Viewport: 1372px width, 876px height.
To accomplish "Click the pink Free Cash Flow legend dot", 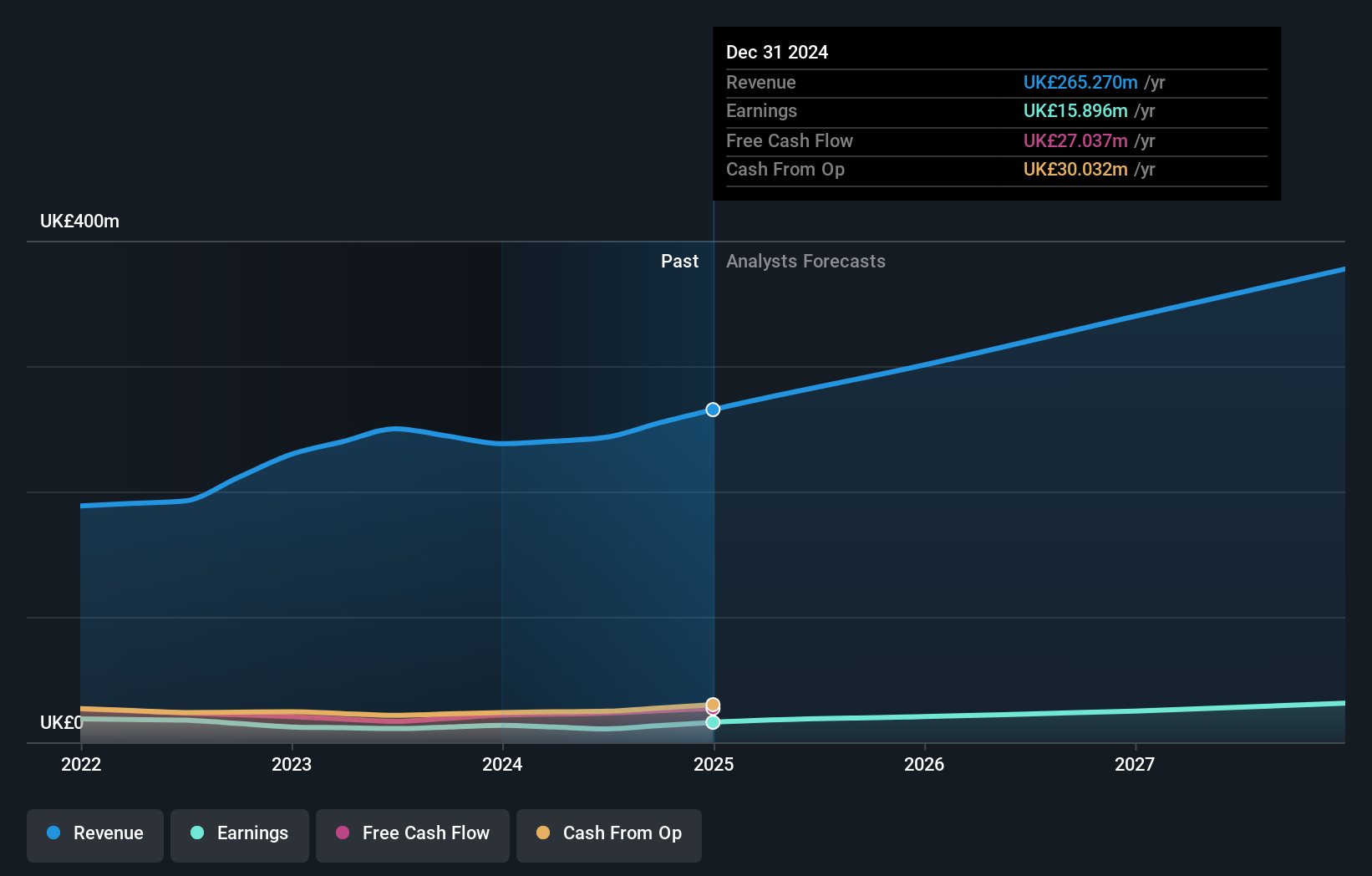I will click(x=343, y=833).
